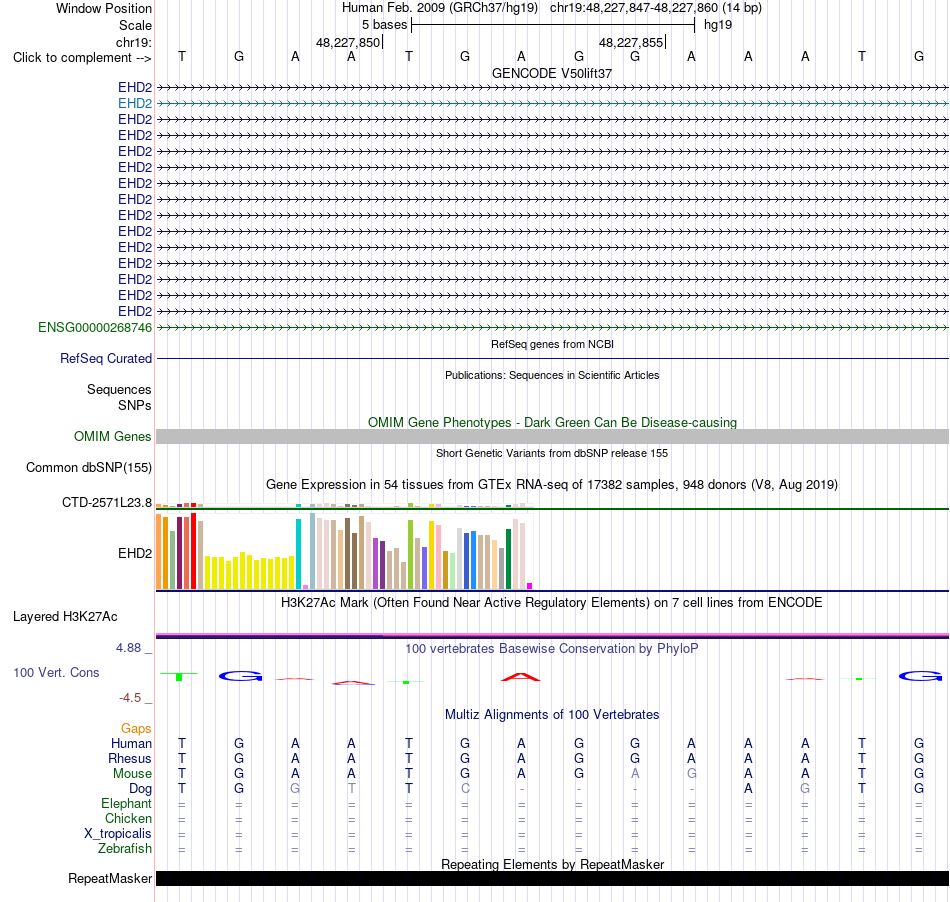The height and width of the screenshot is (902, 950).
Task: Click the 100 Vert. Cons track label
Action: coord(56,672)
